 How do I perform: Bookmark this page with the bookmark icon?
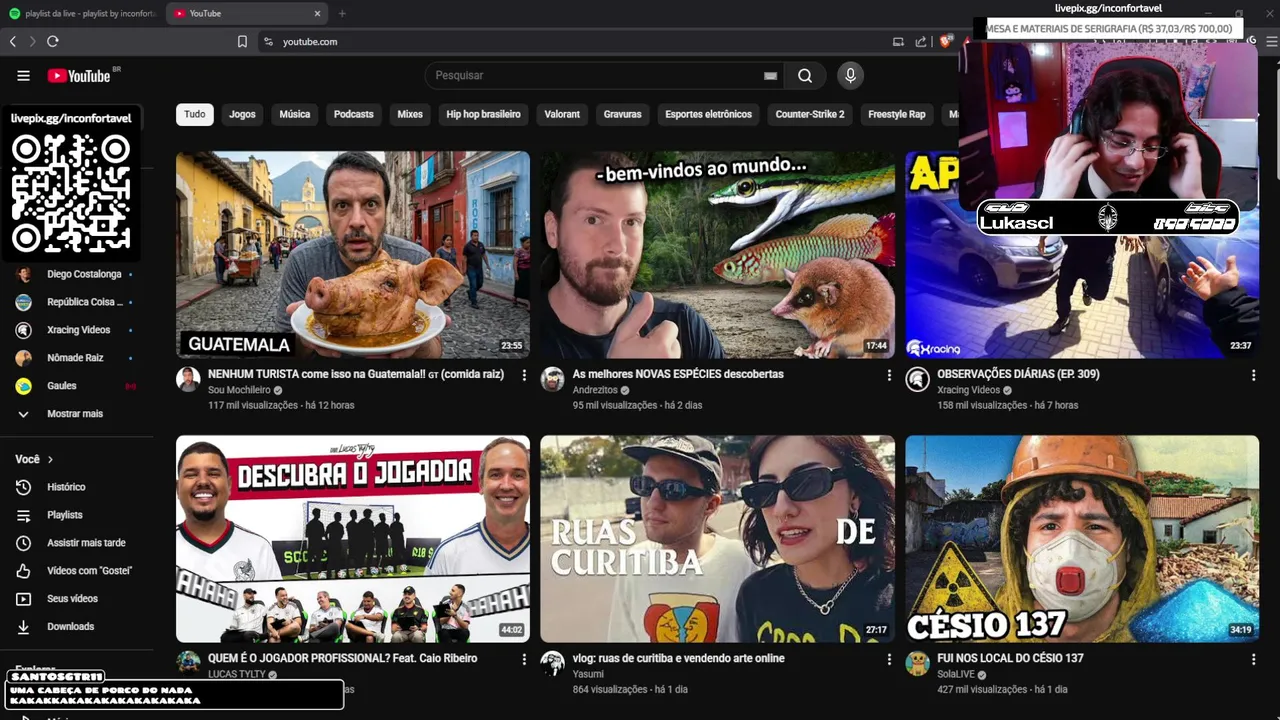coord(242,42)
